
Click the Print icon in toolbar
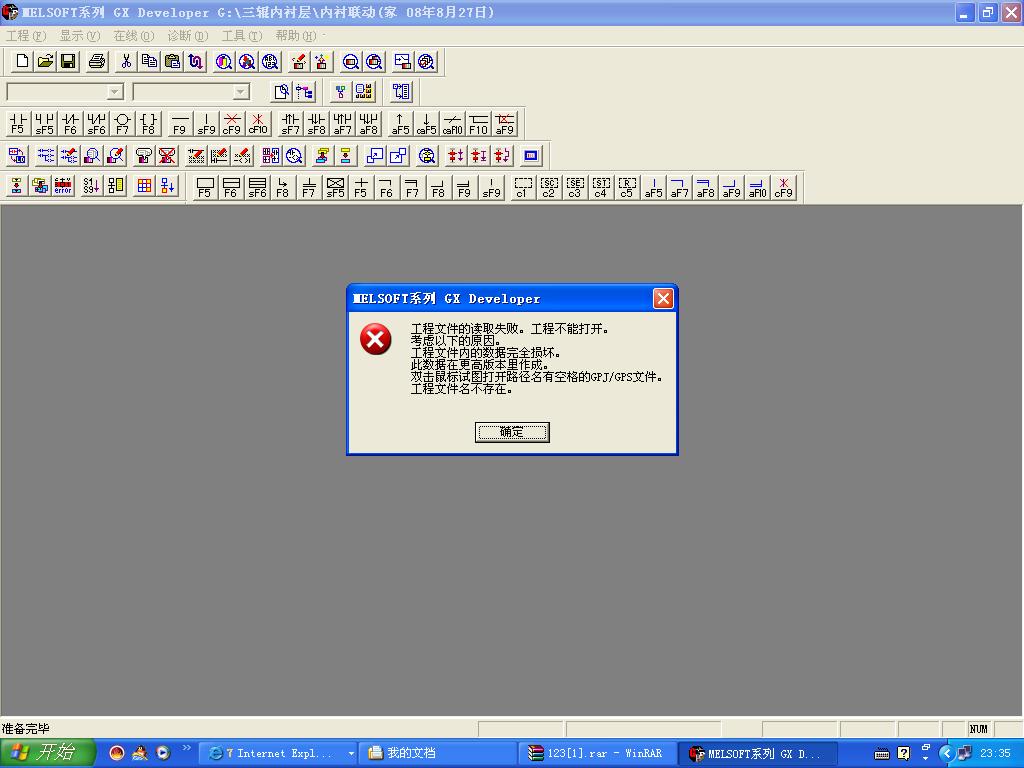coord(97,62)
